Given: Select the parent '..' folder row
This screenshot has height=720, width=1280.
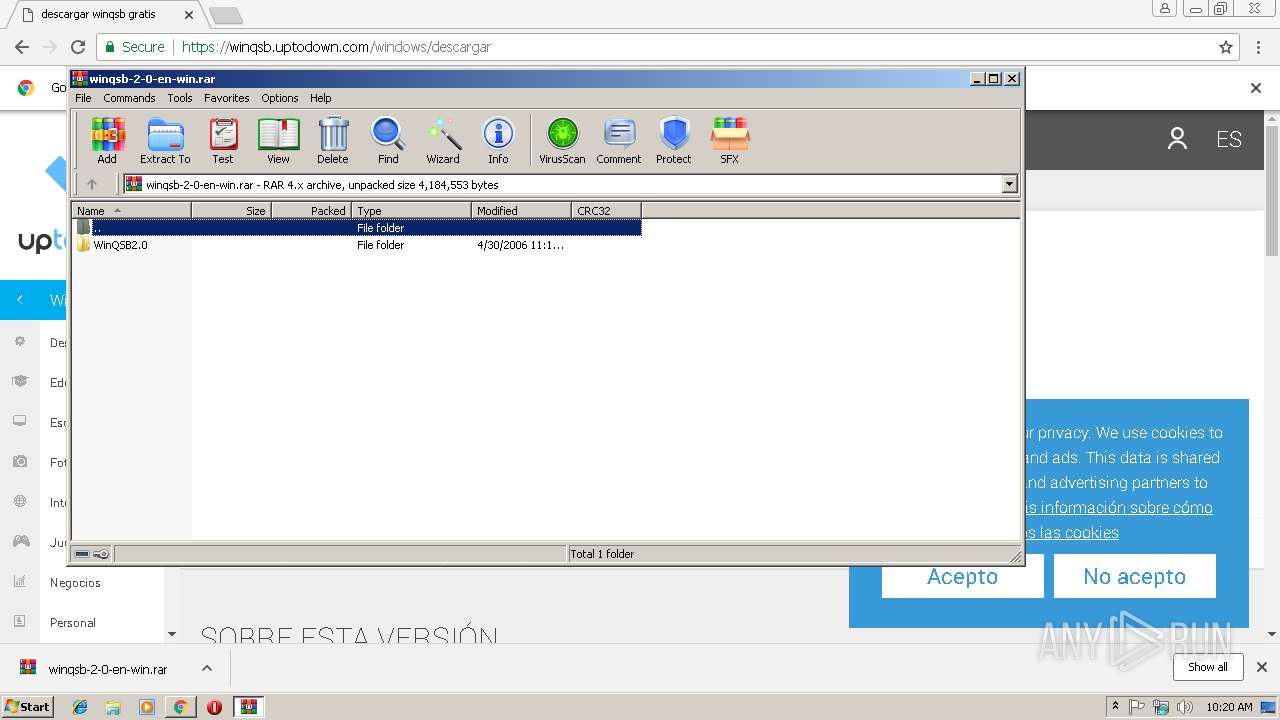Looking at the screenshot, I should pos(357,228).
